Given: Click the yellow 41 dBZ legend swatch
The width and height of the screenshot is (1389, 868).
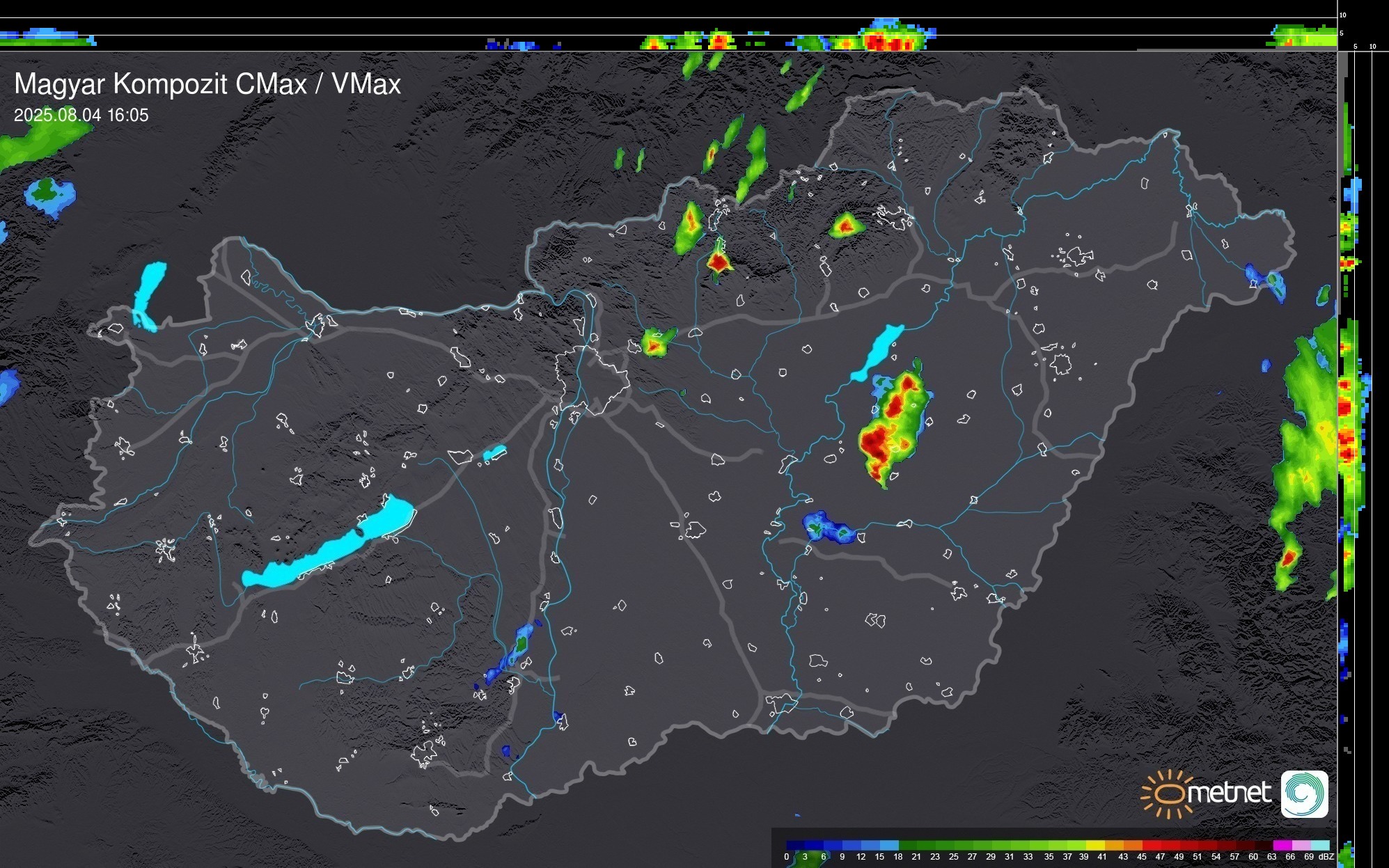Looking at the screenshot, I should [1095, 845].
